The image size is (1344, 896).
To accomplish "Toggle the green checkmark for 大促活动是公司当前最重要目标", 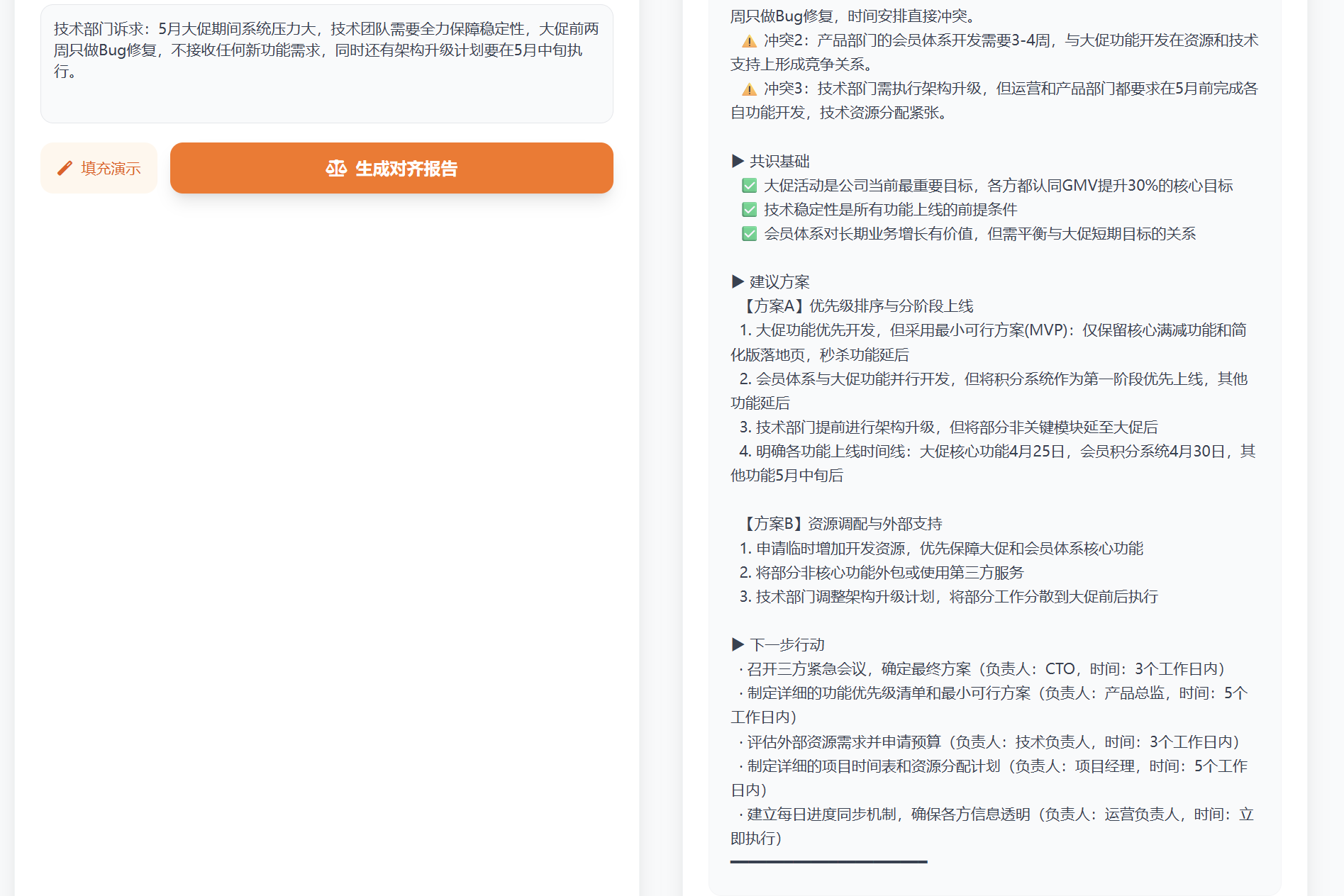I will click(x=749, y=186).
